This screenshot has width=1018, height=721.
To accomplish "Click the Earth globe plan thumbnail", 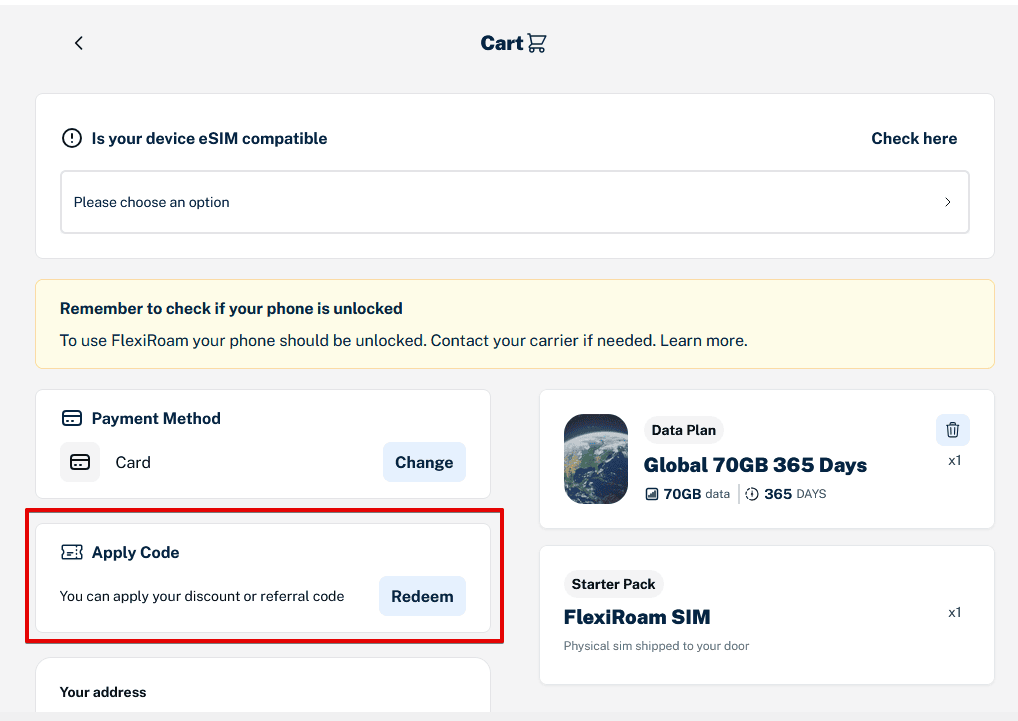I will pyautogui.click(x=596, y=459).
